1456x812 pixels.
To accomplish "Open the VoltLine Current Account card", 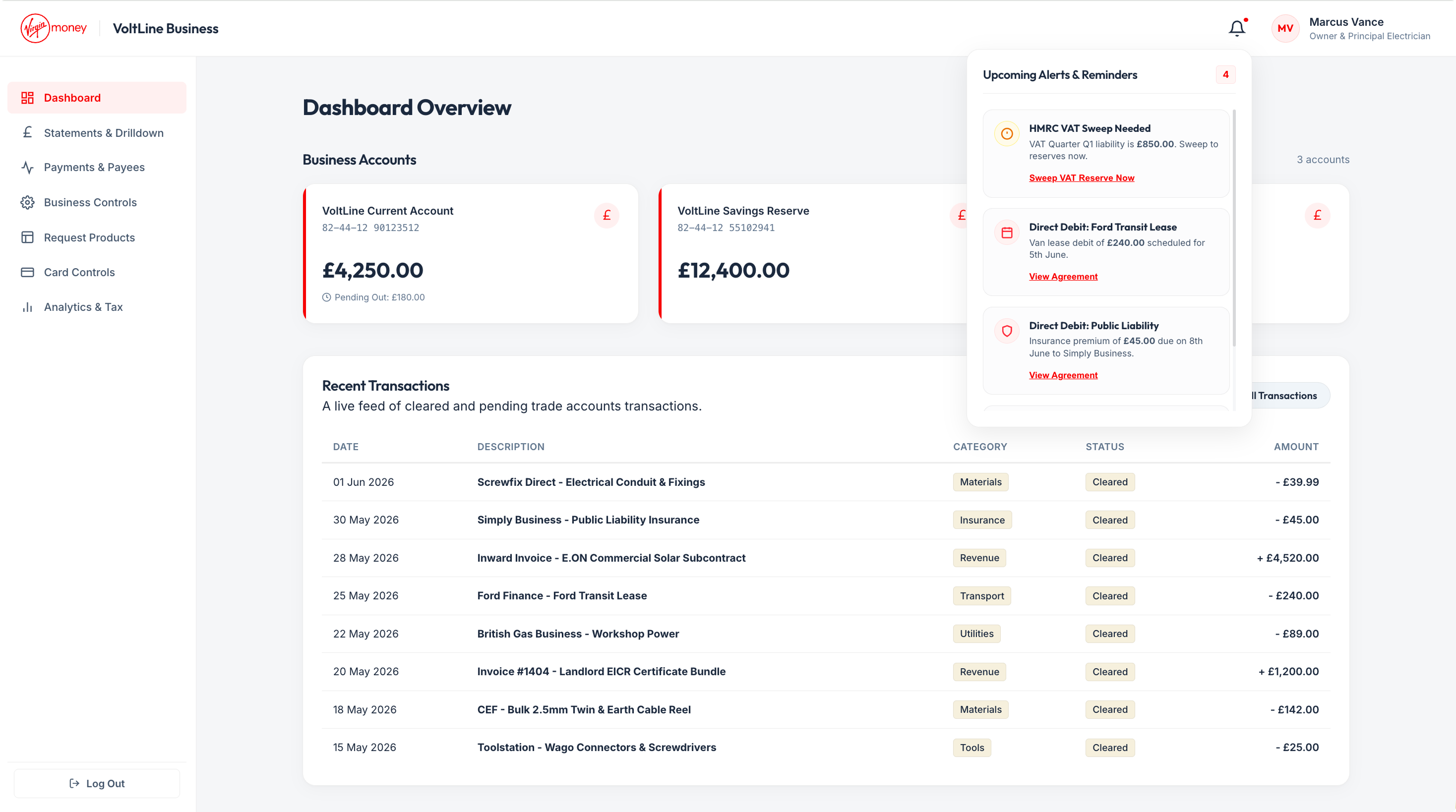I will pos(470,254).
